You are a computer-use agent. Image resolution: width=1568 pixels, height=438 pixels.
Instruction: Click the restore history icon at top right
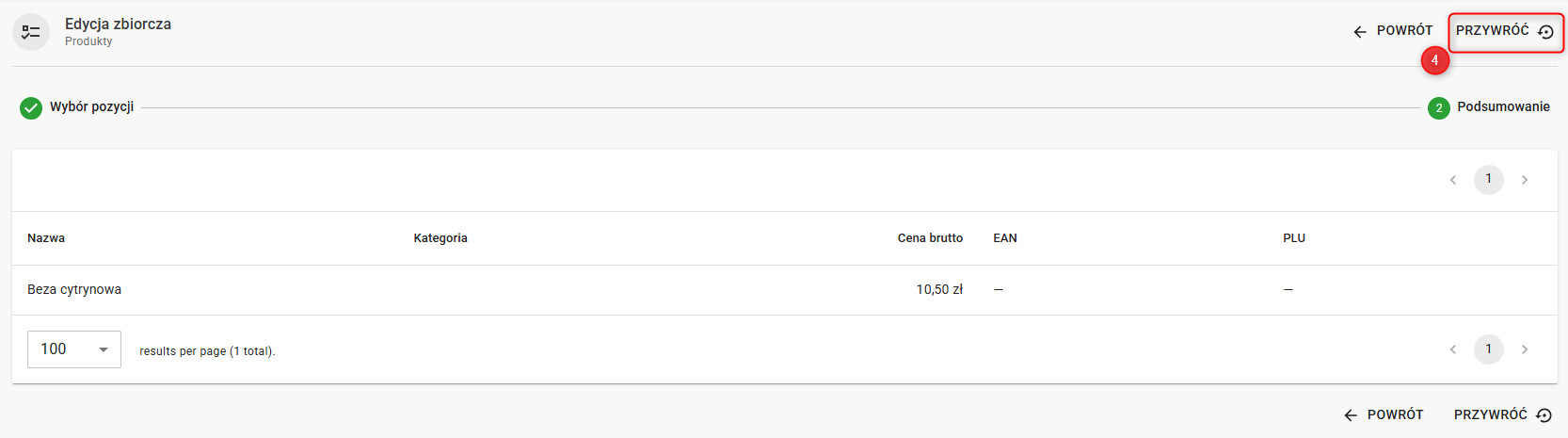1545,32
